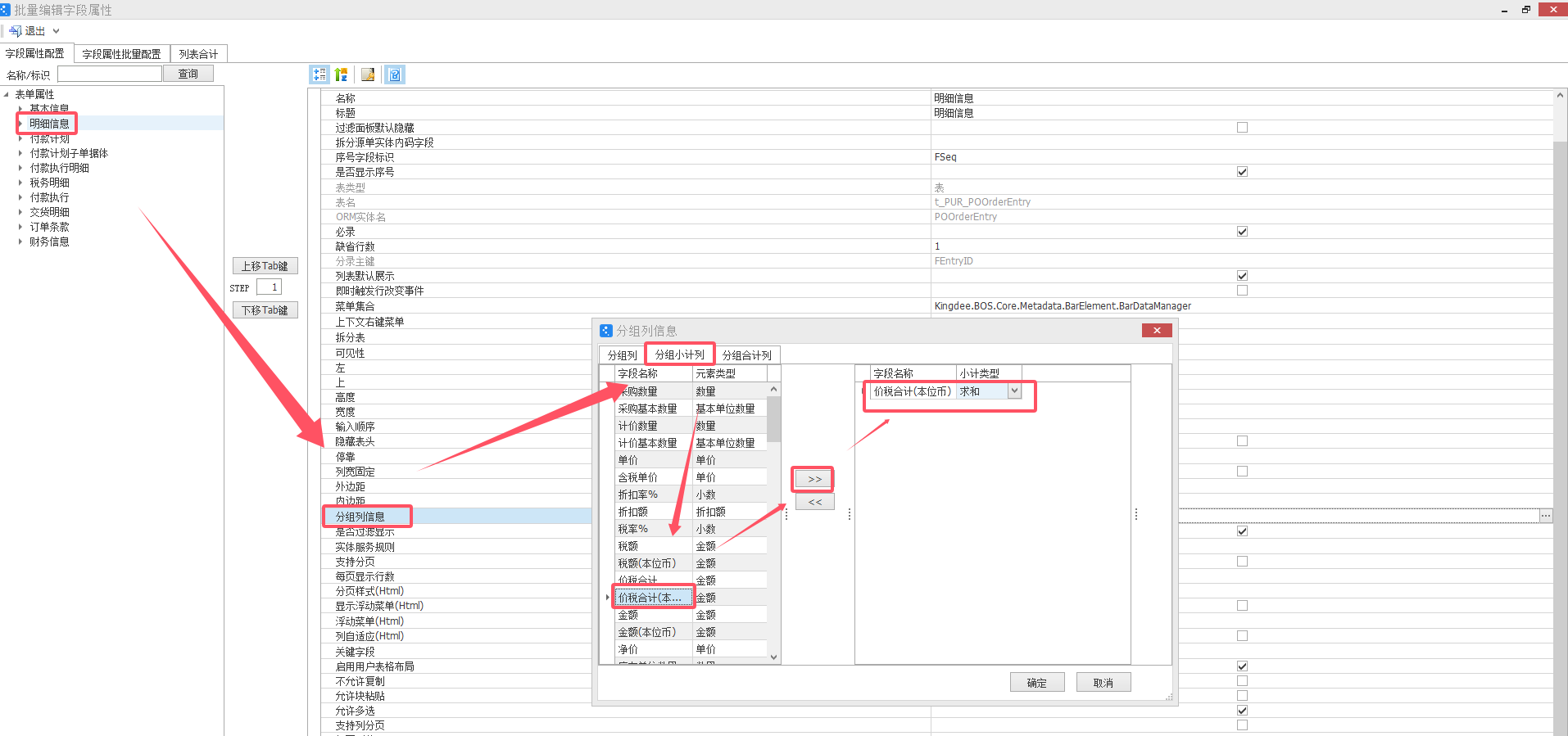Click the 名称/标识 search input field
Screen dimensions: 1568x736
coord(110,74)
